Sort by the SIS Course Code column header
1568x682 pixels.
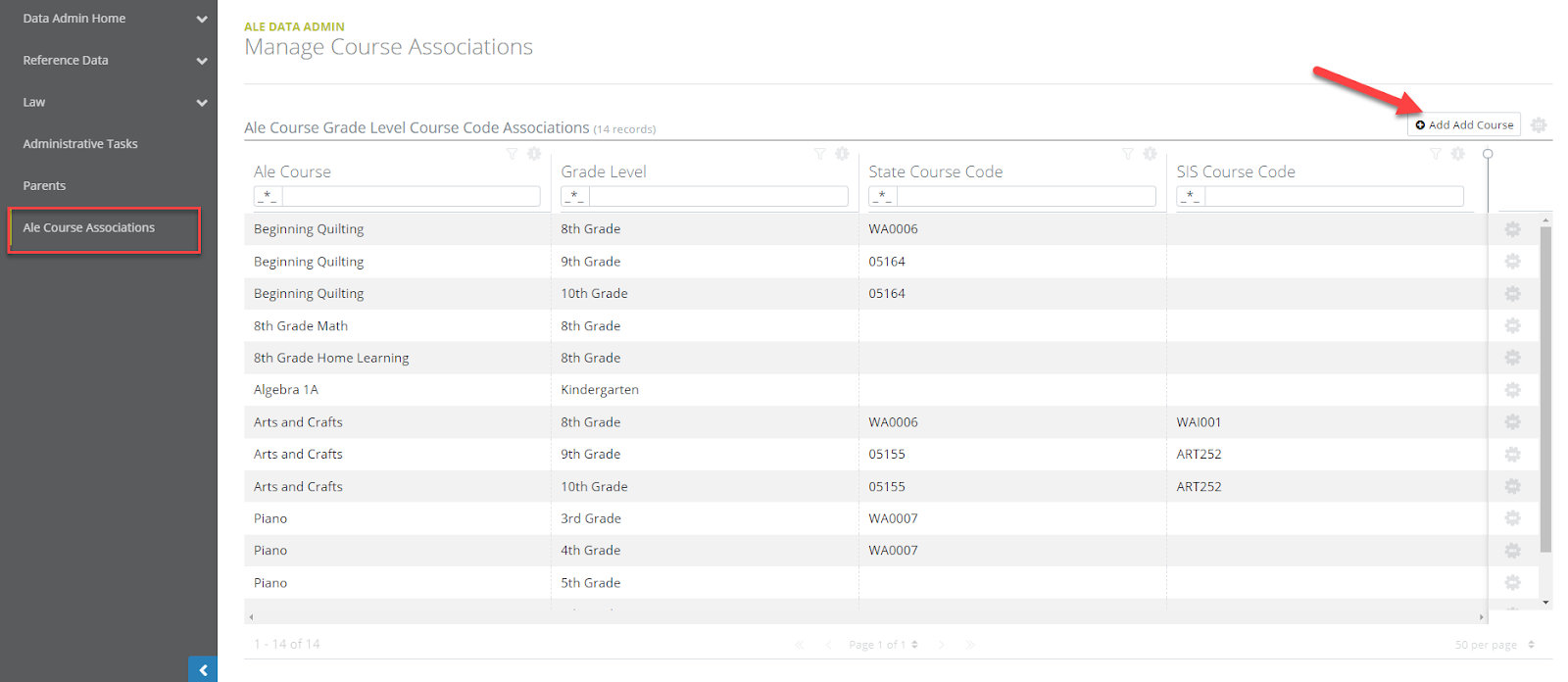pos(1236,171)
